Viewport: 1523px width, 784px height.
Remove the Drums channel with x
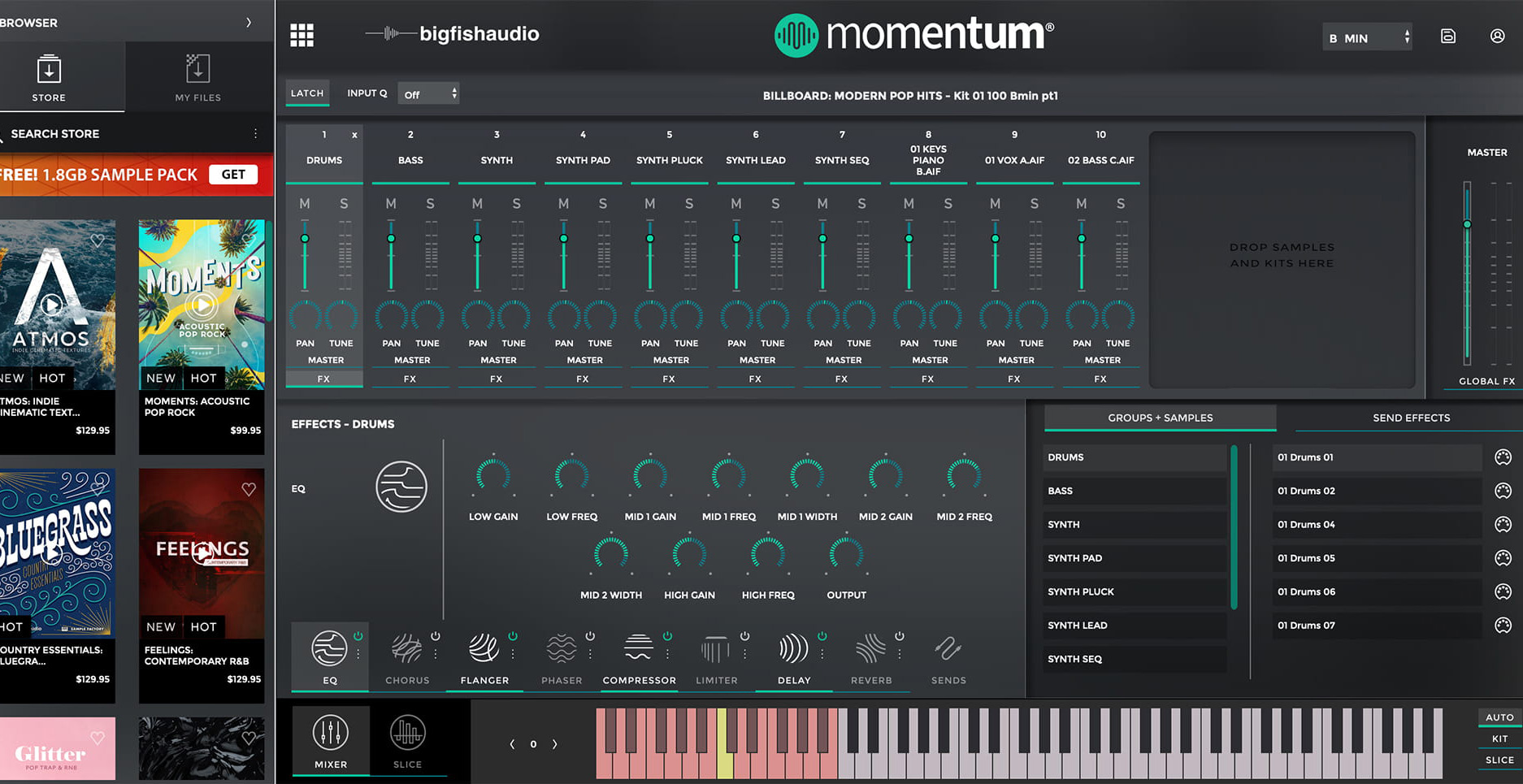(x=354, y=136)
